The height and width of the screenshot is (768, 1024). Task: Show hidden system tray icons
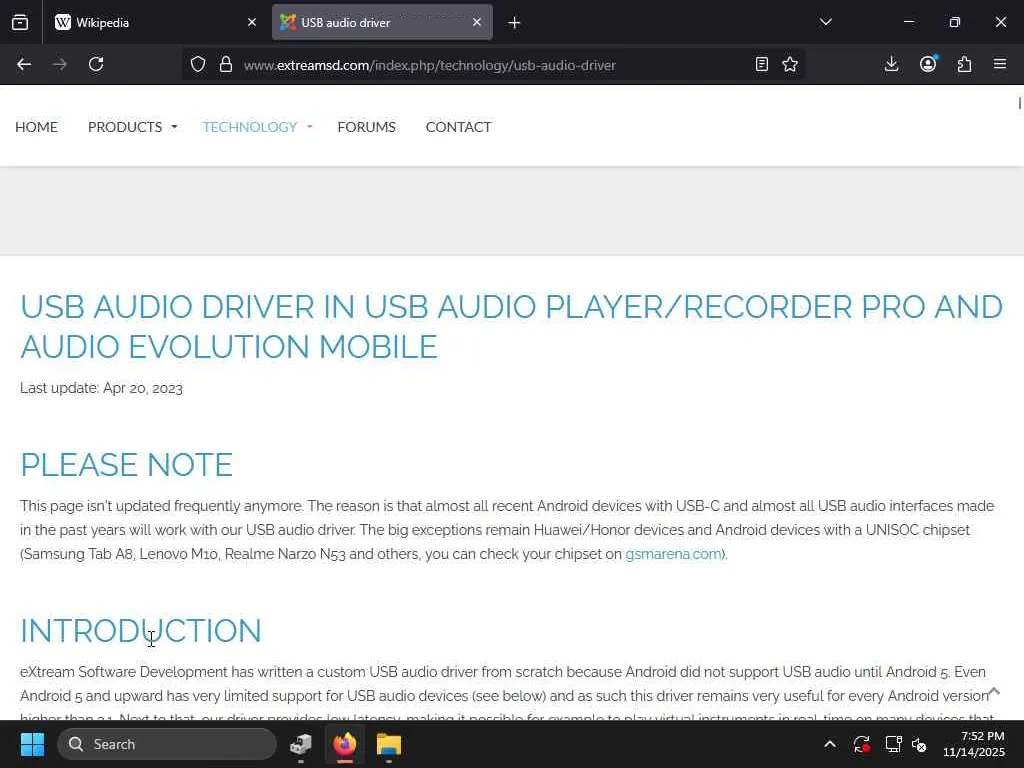pyautogui.click(x=829, y=744)
